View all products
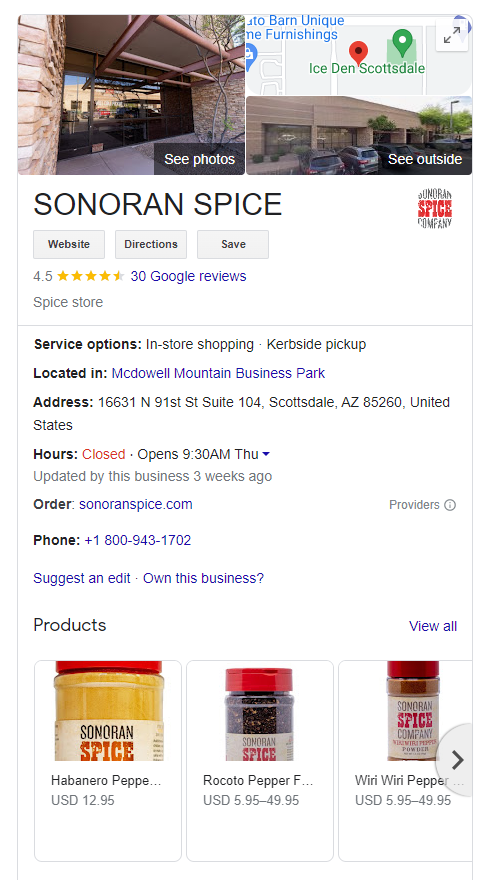Viewport: 490px width, 880px height. click(433, 626)
